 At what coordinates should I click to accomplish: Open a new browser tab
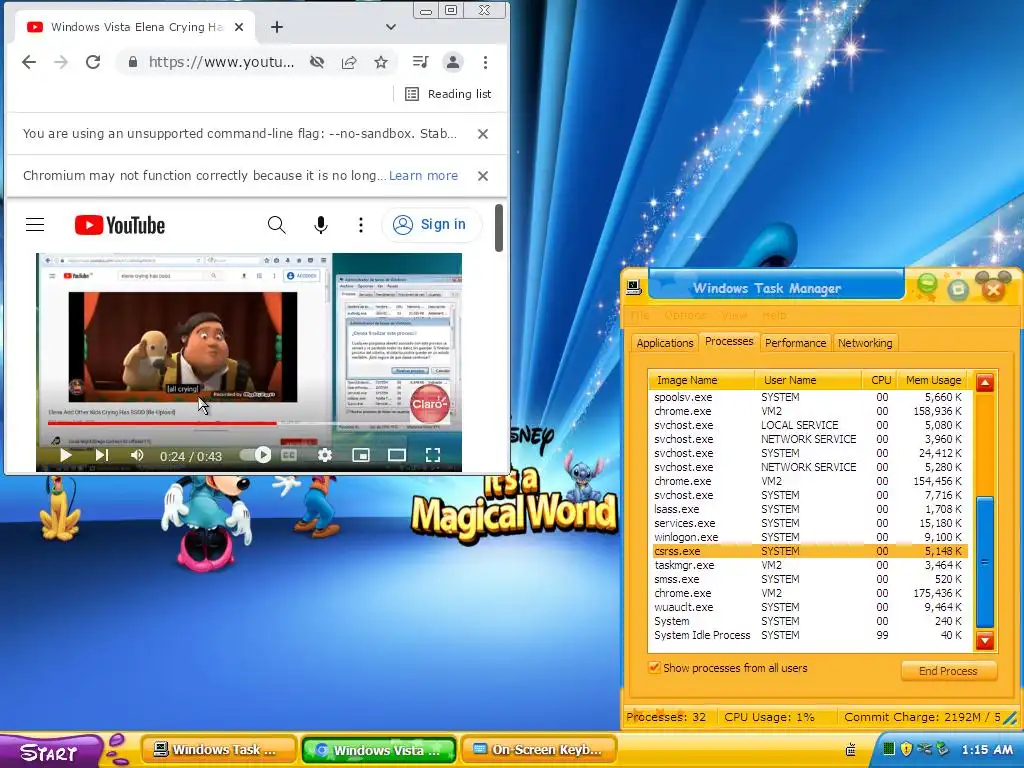[x=277, y=27]
